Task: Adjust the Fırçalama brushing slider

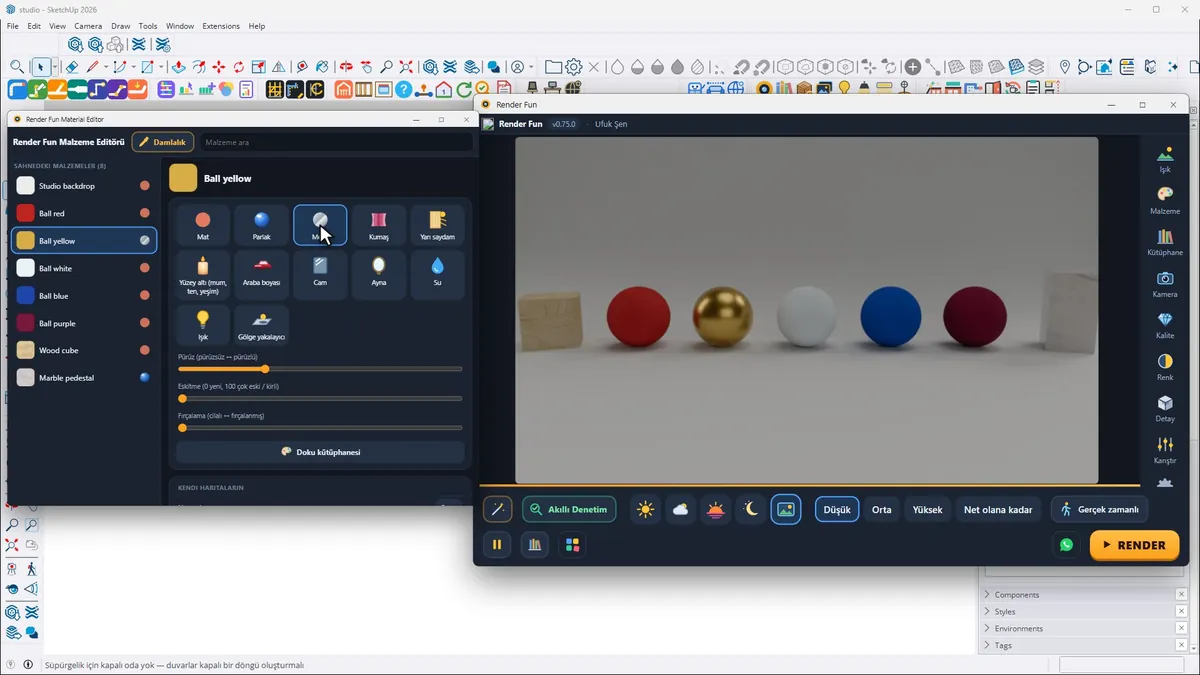Action: [x=320, y=428]
